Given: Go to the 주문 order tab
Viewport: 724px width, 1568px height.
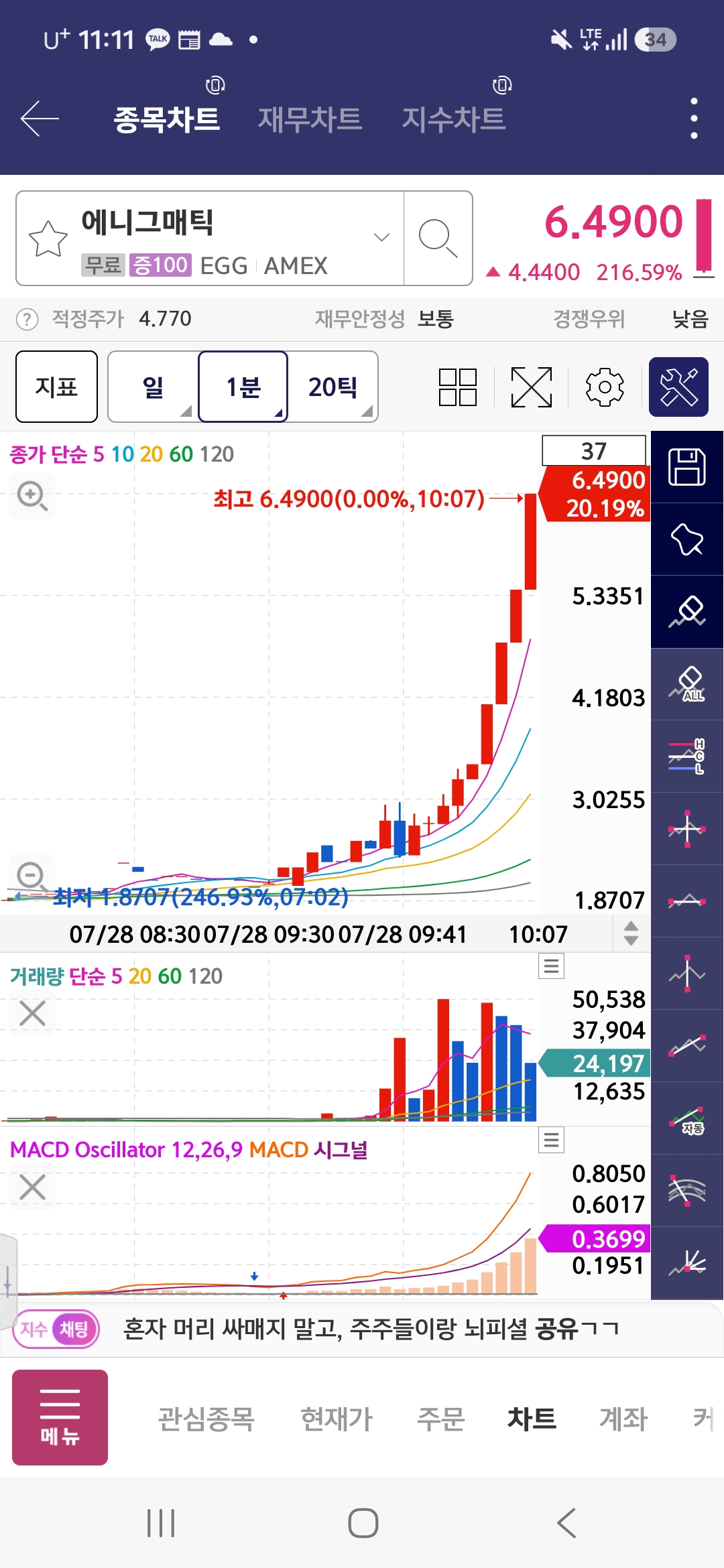Looking at the screenshot, I should pyautogui.click(x=441, y=1419).
